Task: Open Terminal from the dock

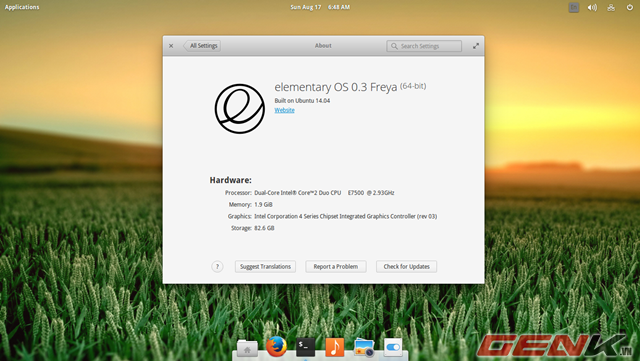Action: pos(305,347)
